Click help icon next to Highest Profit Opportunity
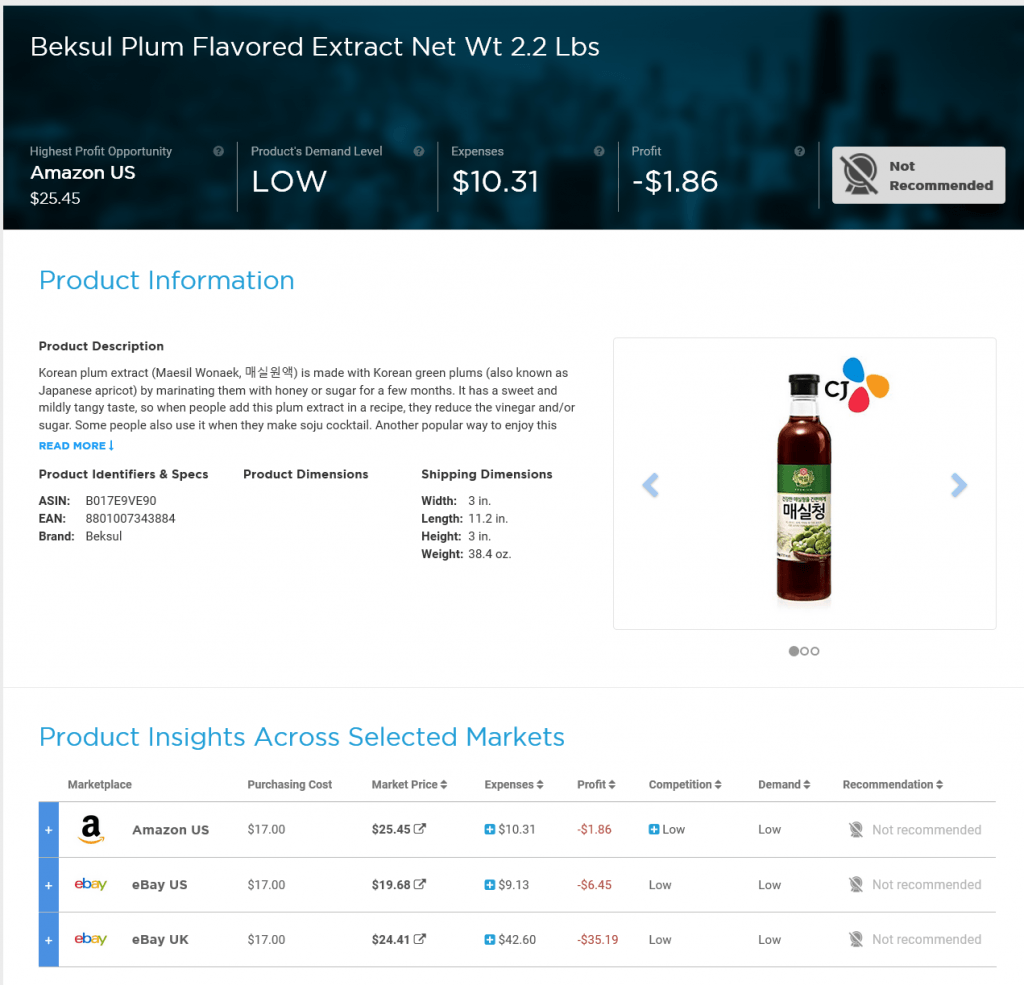 click(x=218, y=151)
